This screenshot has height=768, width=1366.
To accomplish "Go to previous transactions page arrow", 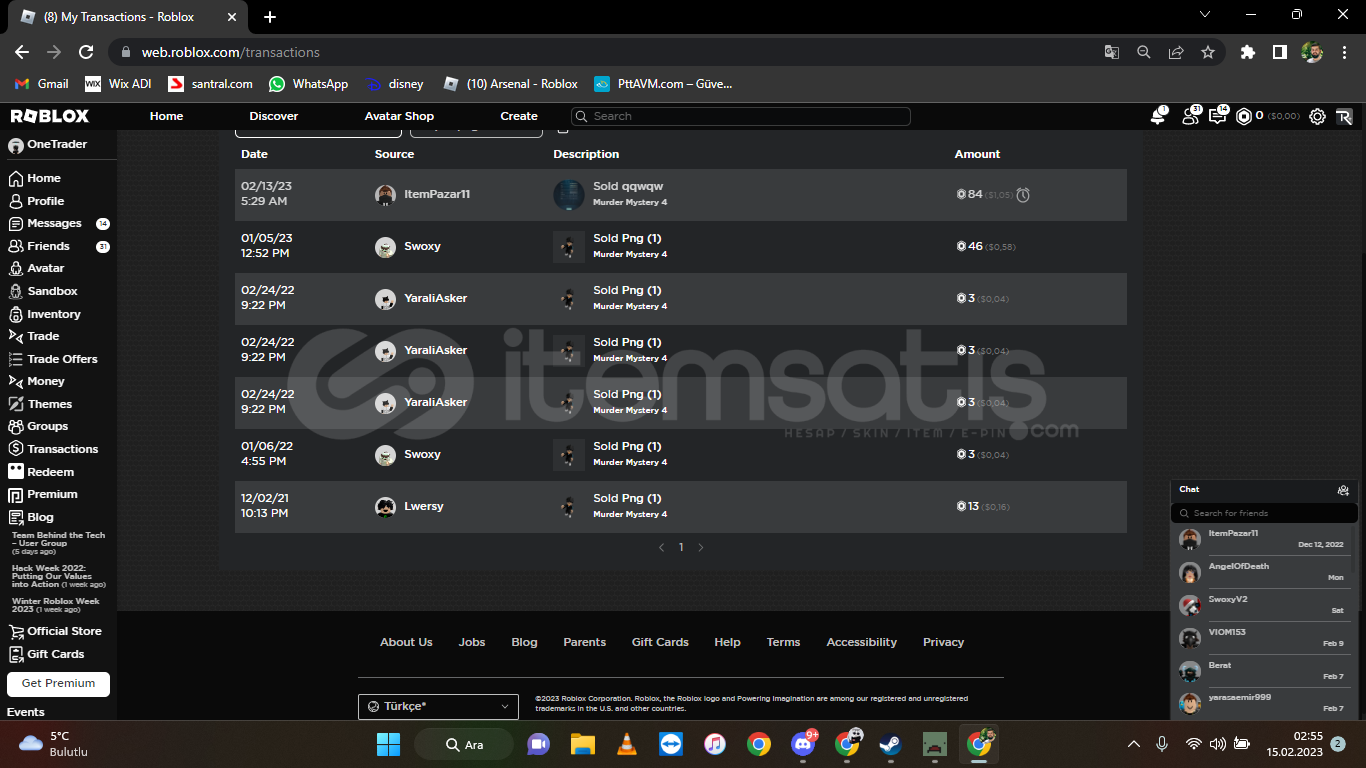I will 661,547.
